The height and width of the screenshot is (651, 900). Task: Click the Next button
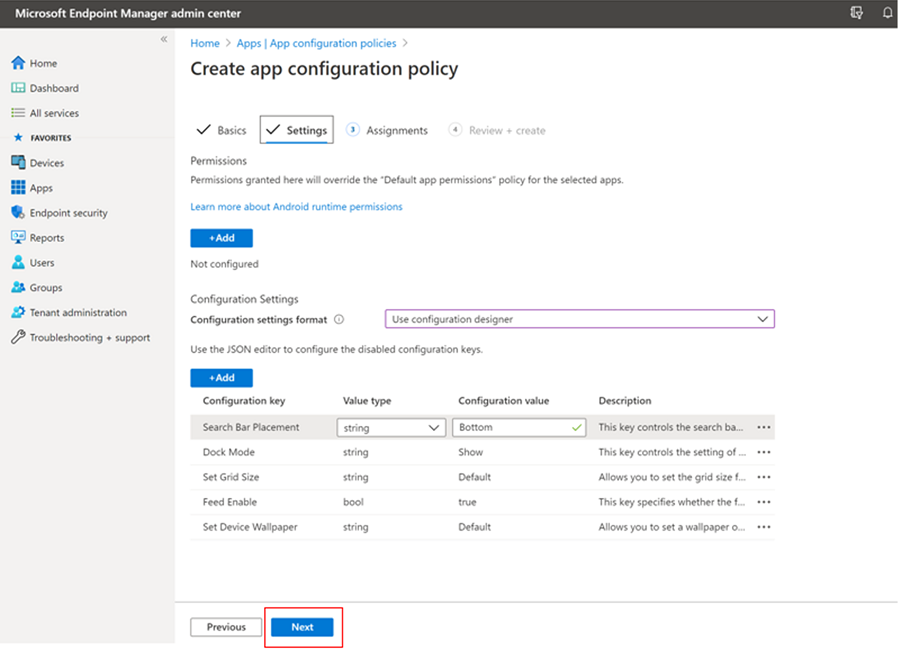pos(302,627)
